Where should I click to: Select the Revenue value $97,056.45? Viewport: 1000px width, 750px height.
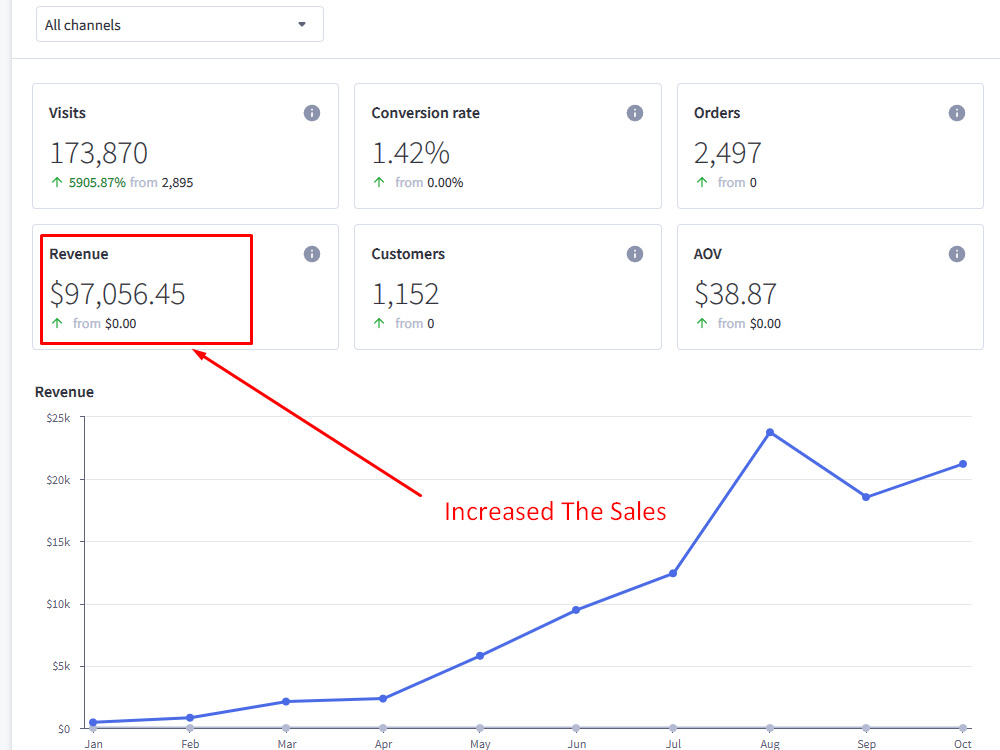point(117,295)
